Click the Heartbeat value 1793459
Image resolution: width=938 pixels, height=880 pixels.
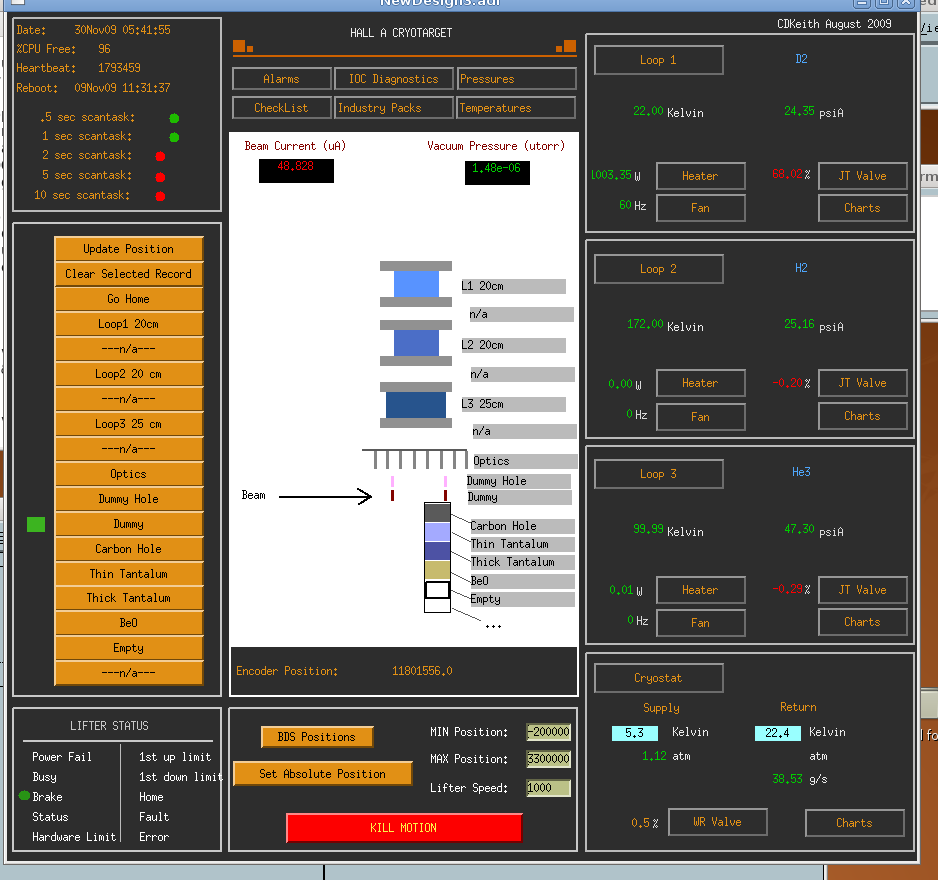[x=120, y=68]
